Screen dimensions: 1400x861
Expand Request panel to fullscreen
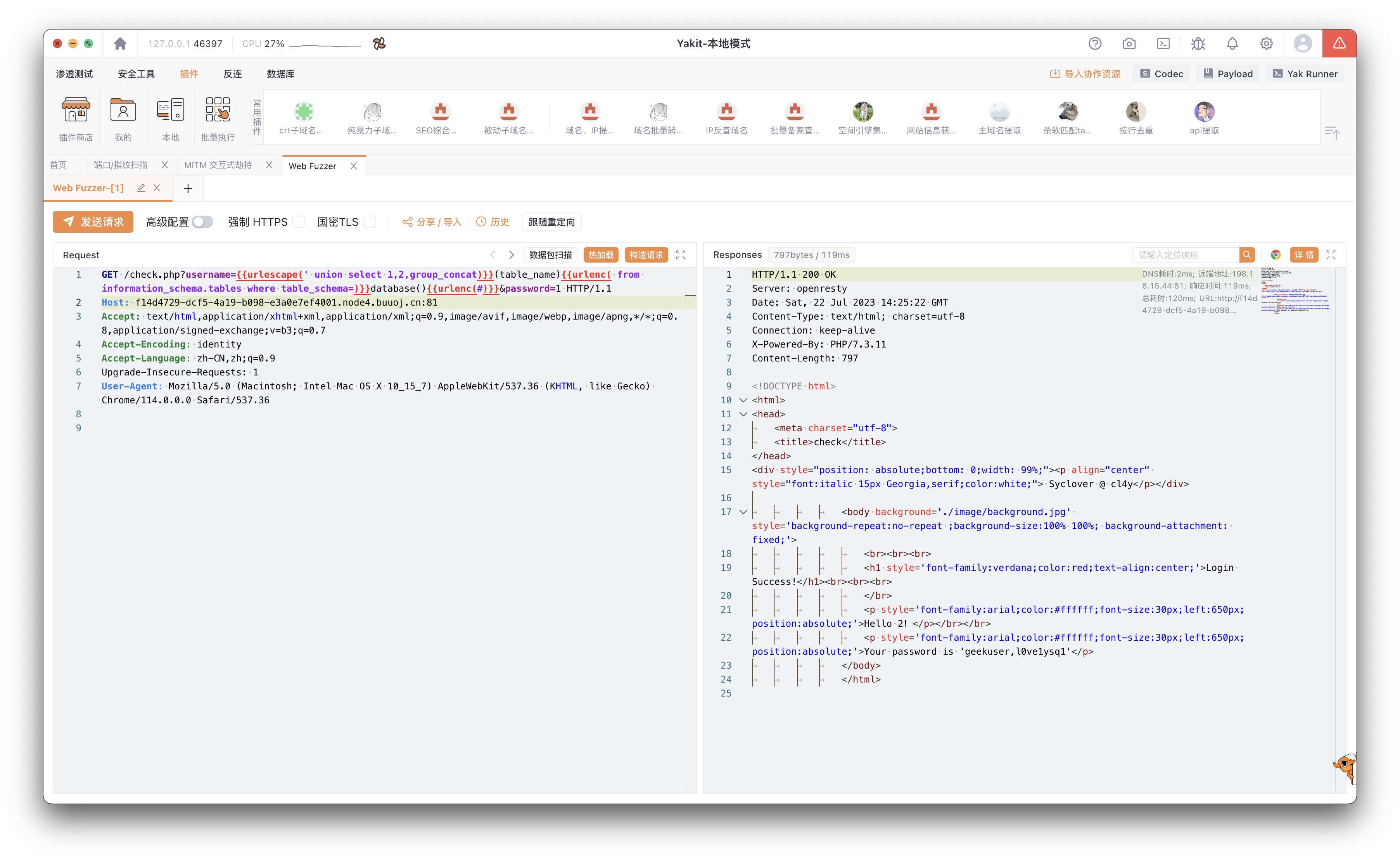click(680, 255)
